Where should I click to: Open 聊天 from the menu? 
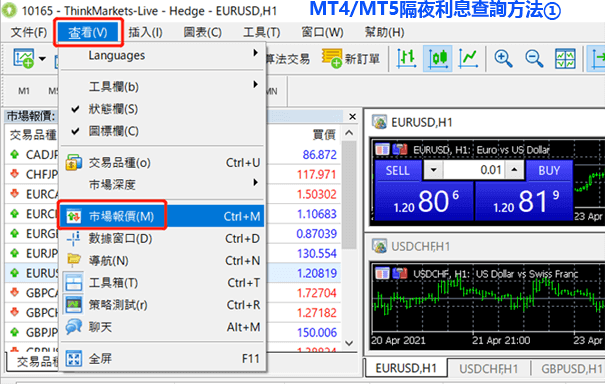[x=162, y=327]
